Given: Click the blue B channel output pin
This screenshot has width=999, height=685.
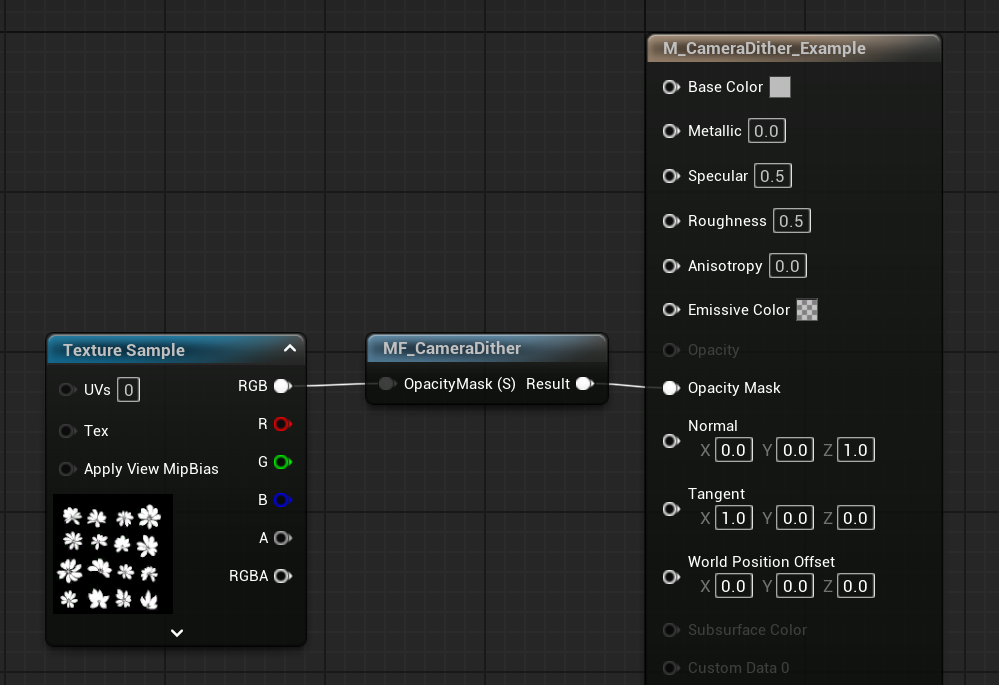Looking at the screenshot, I should click(x=282, y=500).
